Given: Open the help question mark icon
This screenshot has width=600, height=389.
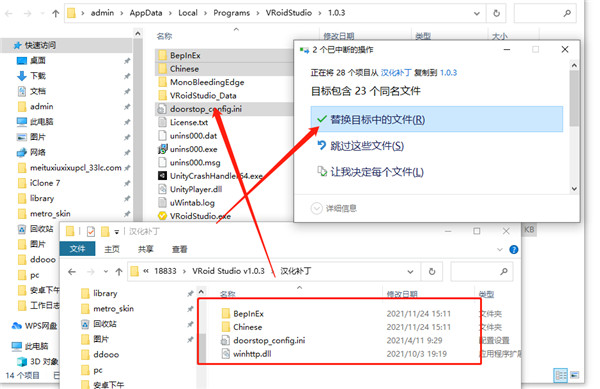Looking at the screenshot, I should tap(514, 250).
